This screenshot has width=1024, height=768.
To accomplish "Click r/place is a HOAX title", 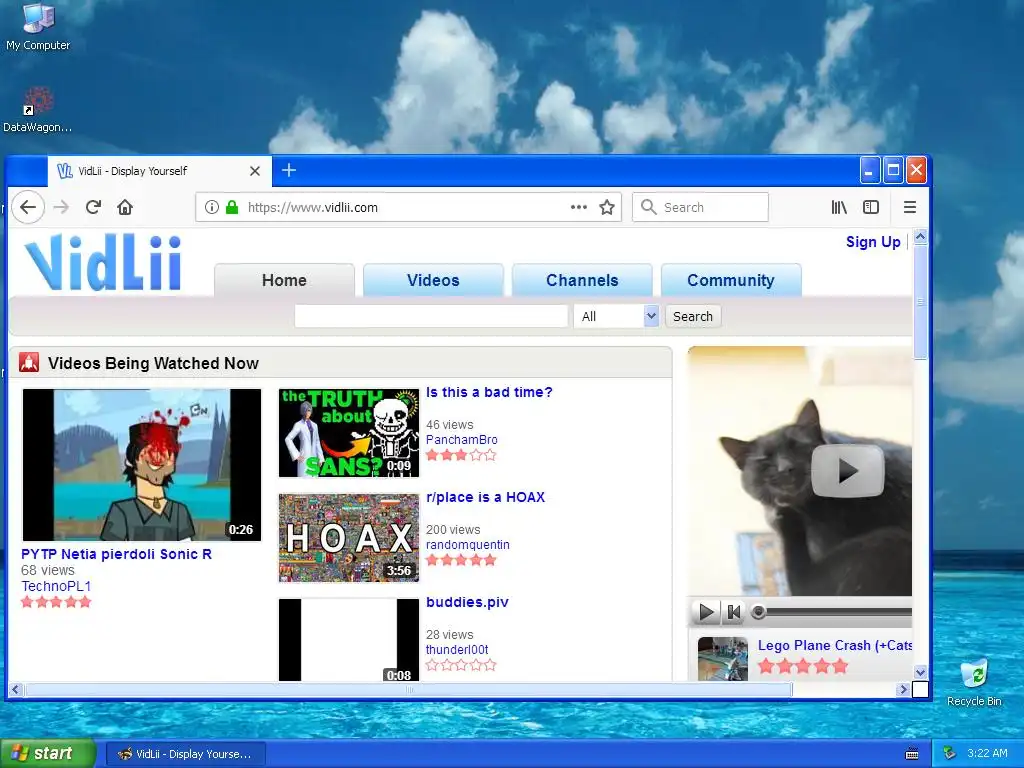I will 485,497.
